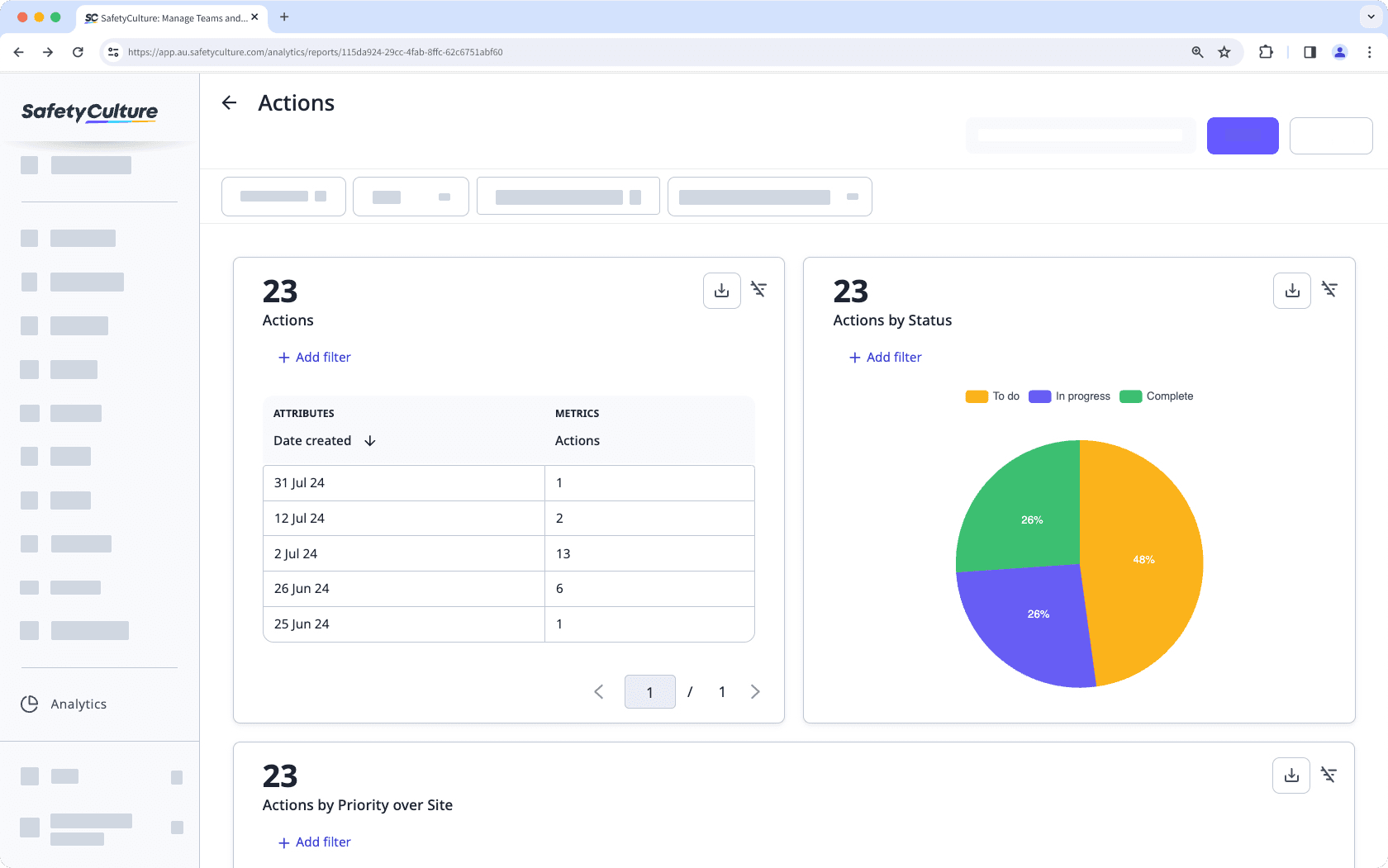This screenshot has height=868, width=1388.
Task: Select the To do legend item
Action: coord(991,396)
